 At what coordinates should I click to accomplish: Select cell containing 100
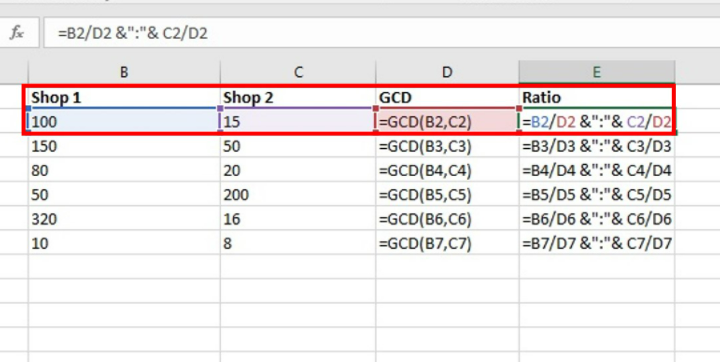tap(124, 122)
